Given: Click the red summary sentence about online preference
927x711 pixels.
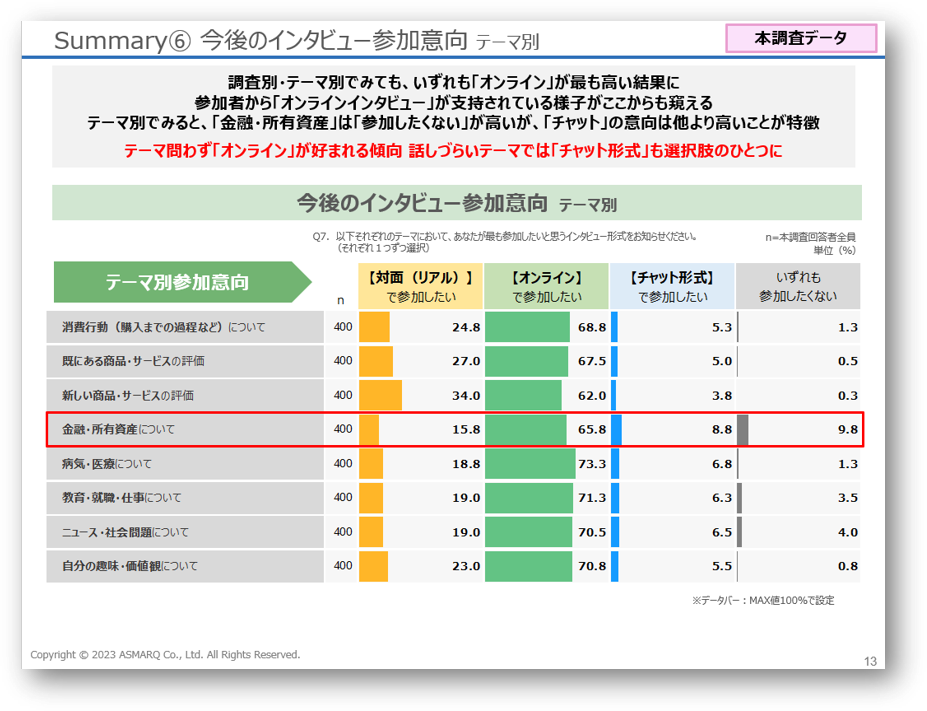Looking at the screenshot, I should click(453, 151).
